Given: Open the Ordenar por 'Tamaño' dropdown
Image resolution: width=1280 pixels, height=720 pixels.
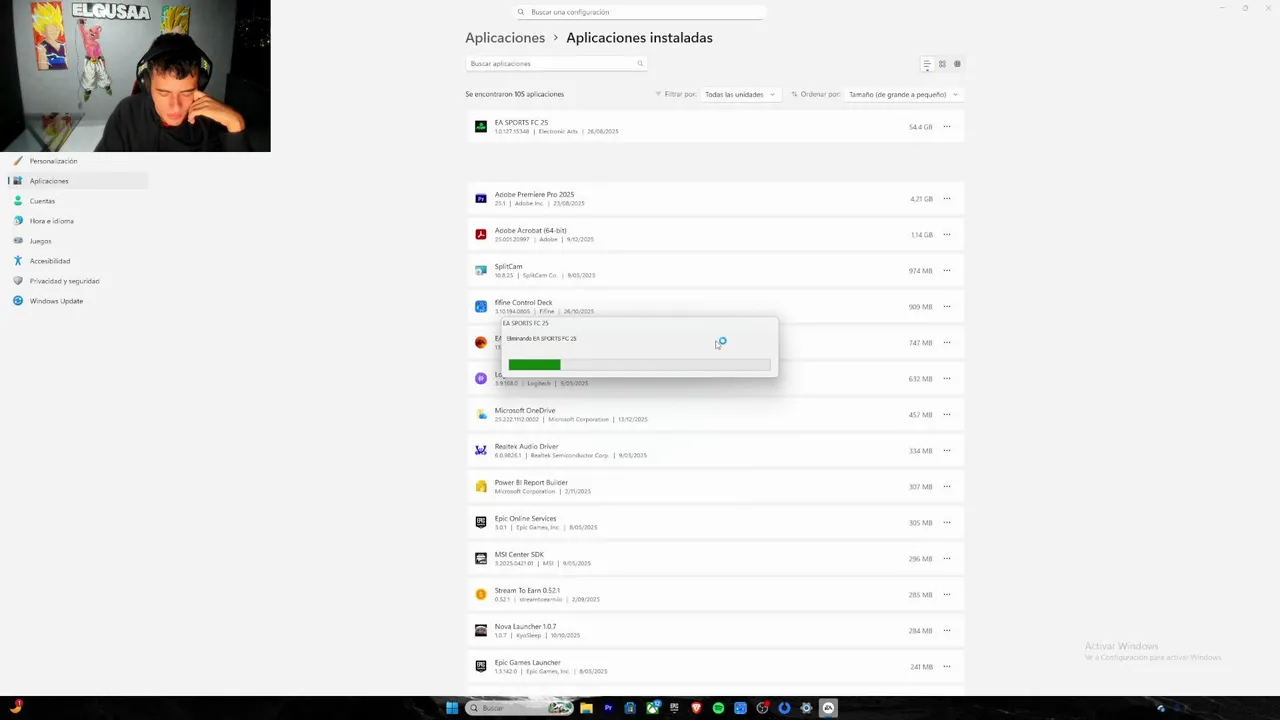Looking at the screenshot, I should click(903, 94).
